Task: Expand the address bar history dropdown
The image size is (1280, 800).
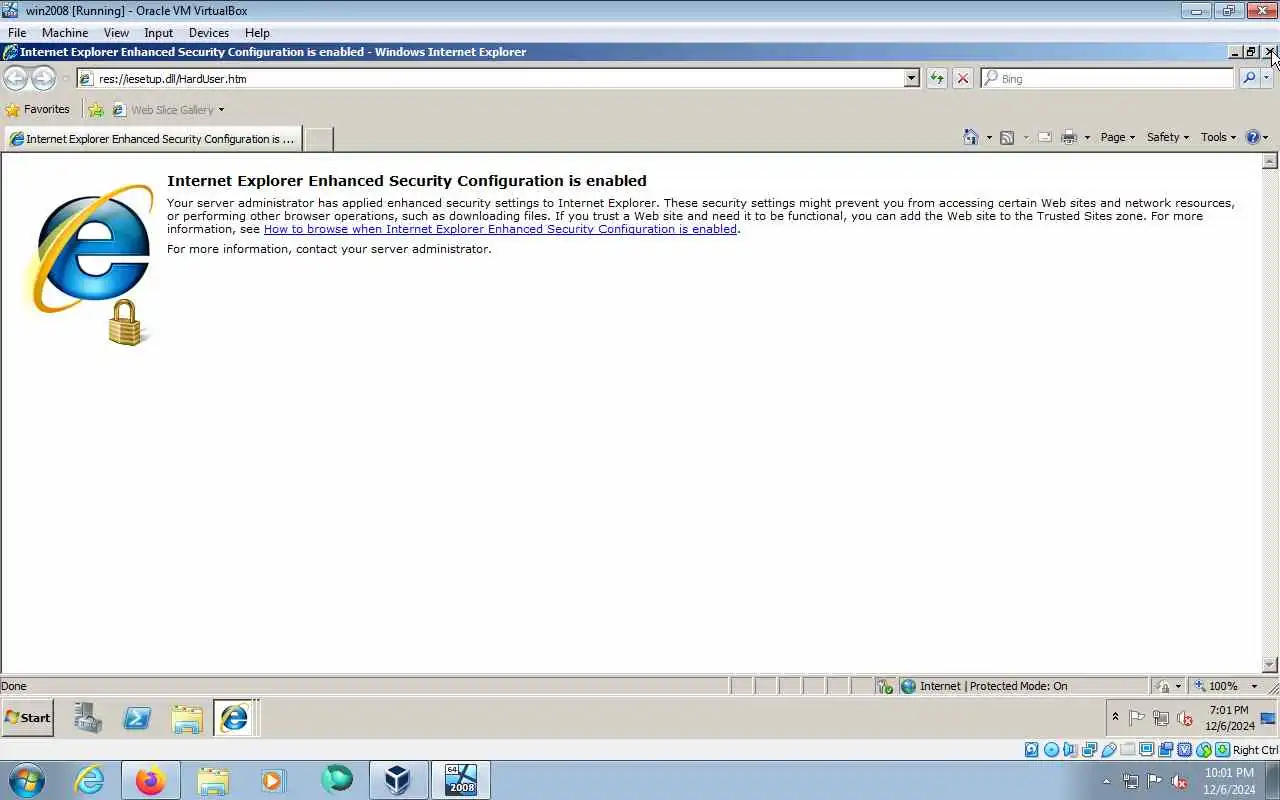Action: point(911,78)
